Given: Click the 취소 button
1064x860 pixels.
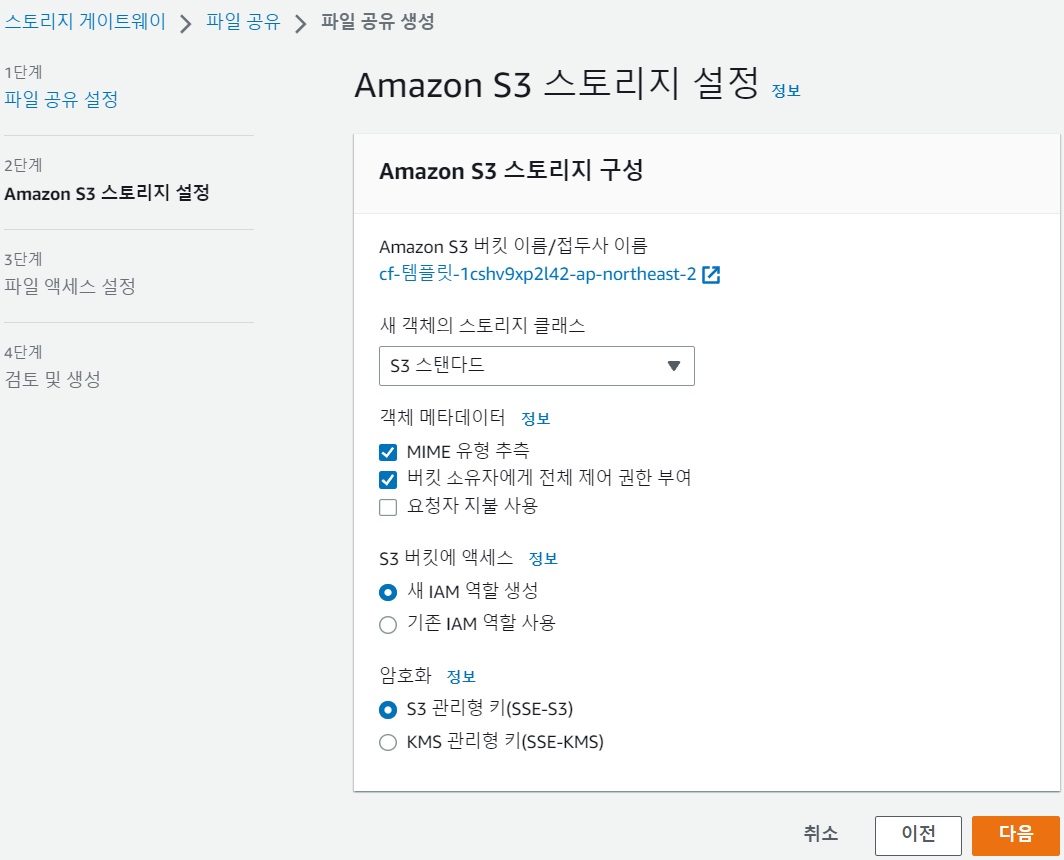Looking at the screenshot, I should [820, 834].
